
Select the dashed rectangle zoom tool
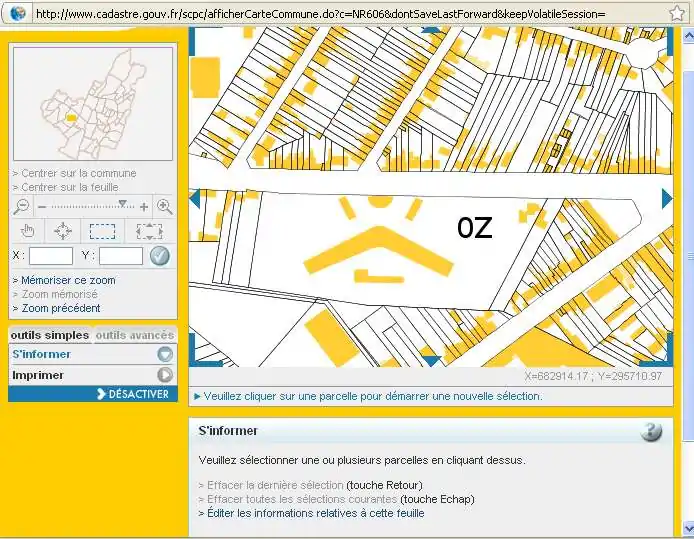coord(102,231)
